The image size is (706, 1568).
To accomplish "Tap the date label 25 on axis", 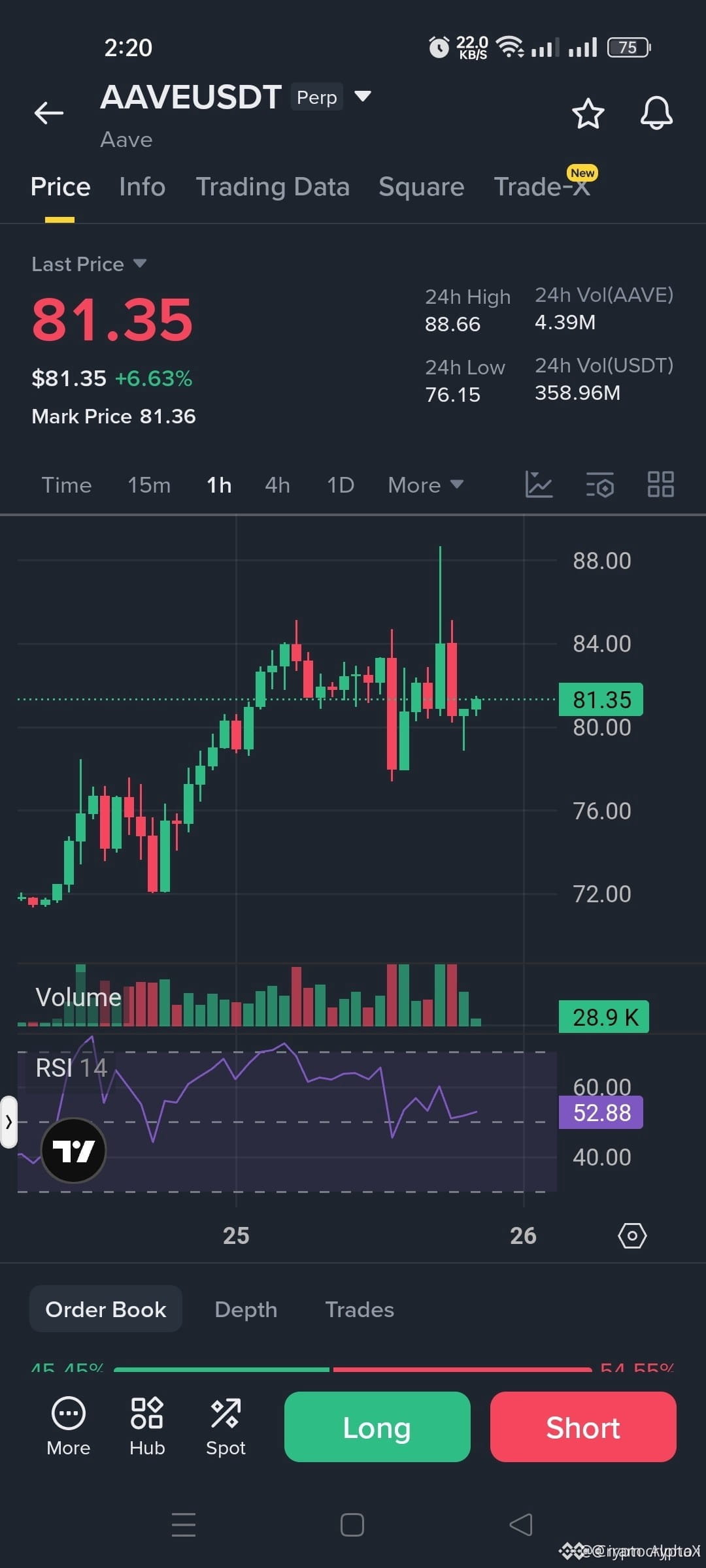I will [x=236, y=1235].
